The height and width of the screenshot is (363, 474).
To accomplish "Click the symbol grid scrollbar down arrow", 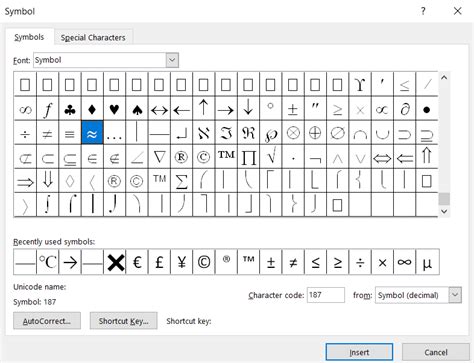I will pos(444,211).
